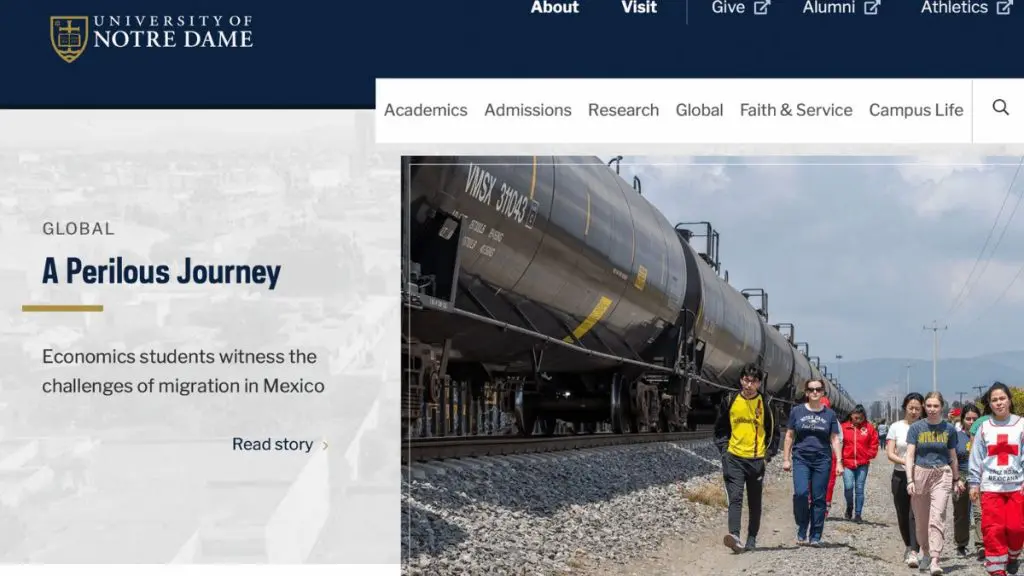The image size is (1024, 576).
Task: Open the Visit link
Action: coord(639,7)
